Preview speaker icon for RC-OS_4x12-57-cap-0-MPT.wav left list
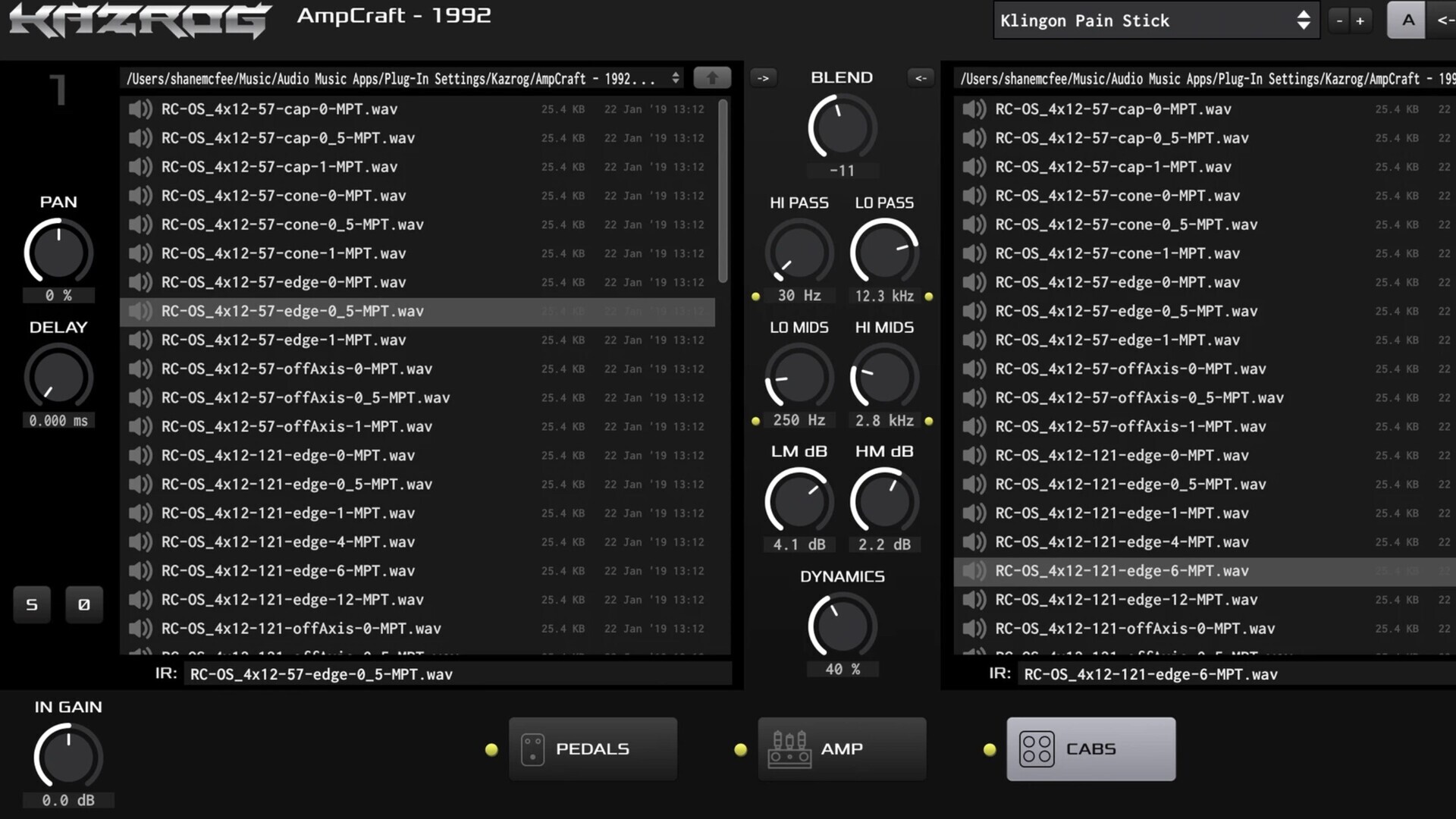Screen dimensions: 1456x819 pos(140,109)
